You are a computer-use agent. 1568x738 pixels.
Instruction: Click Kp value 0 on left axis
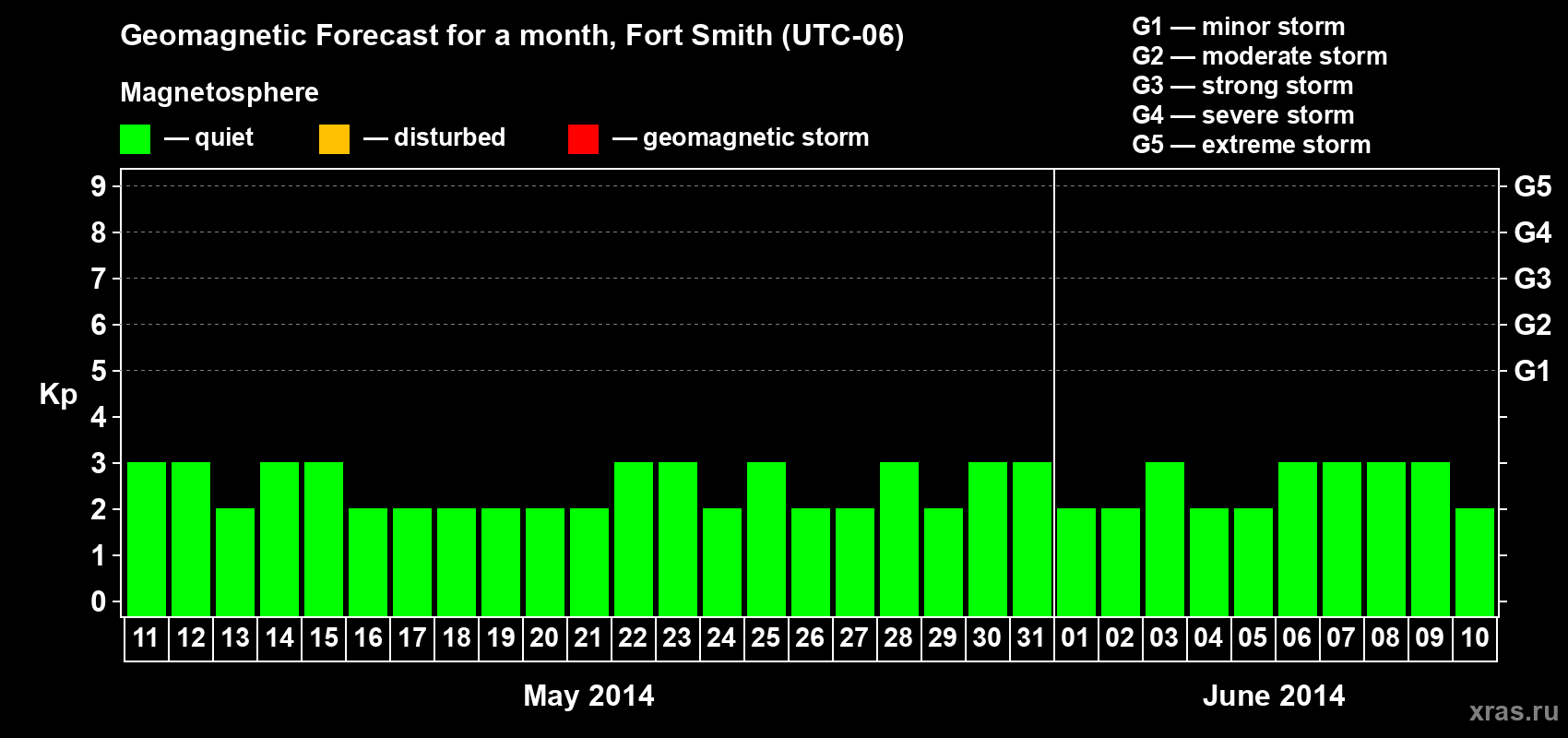pyautogui.click(x=99, y=601)
